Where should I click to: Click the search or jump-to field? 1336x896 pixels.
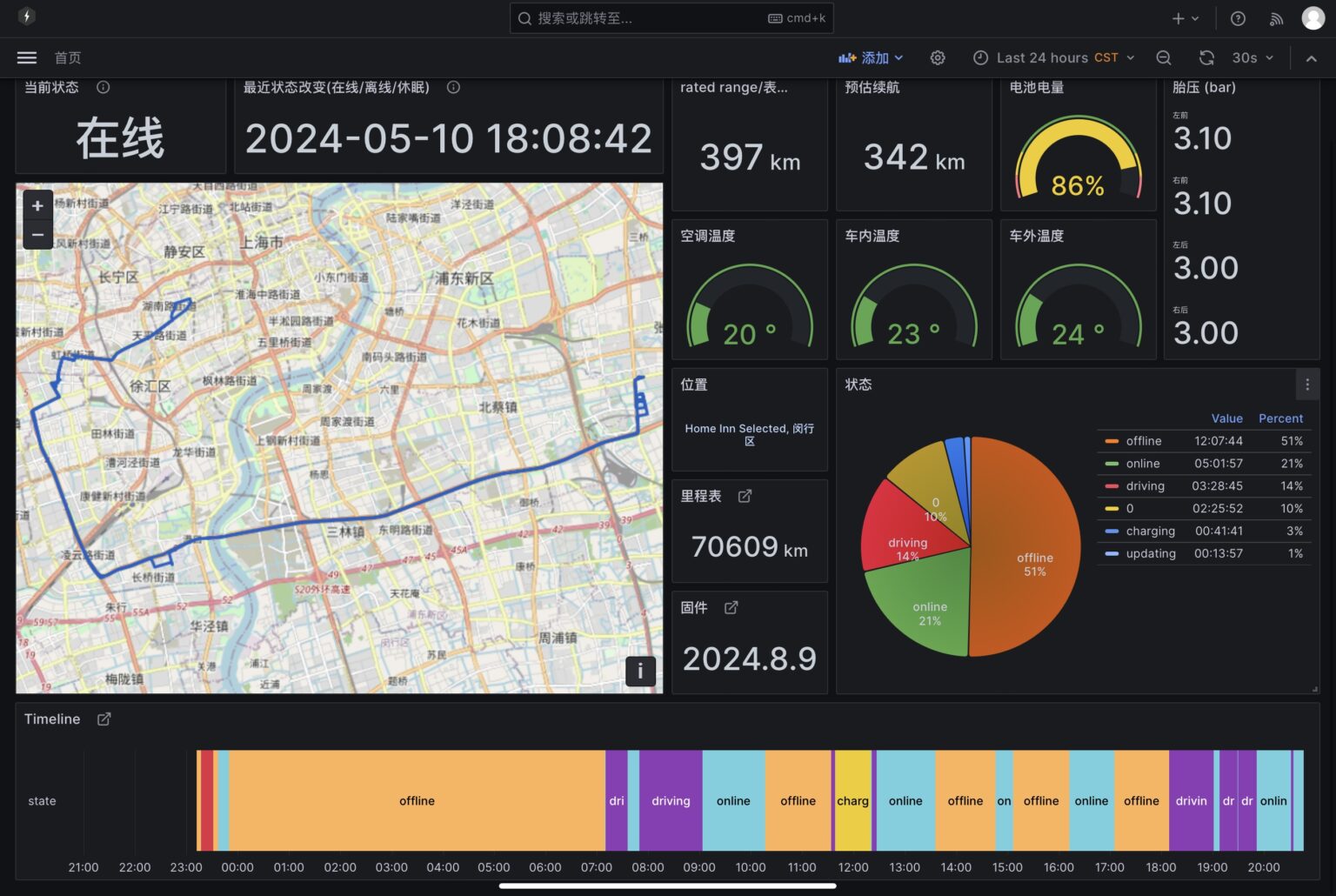pos(652,18)
